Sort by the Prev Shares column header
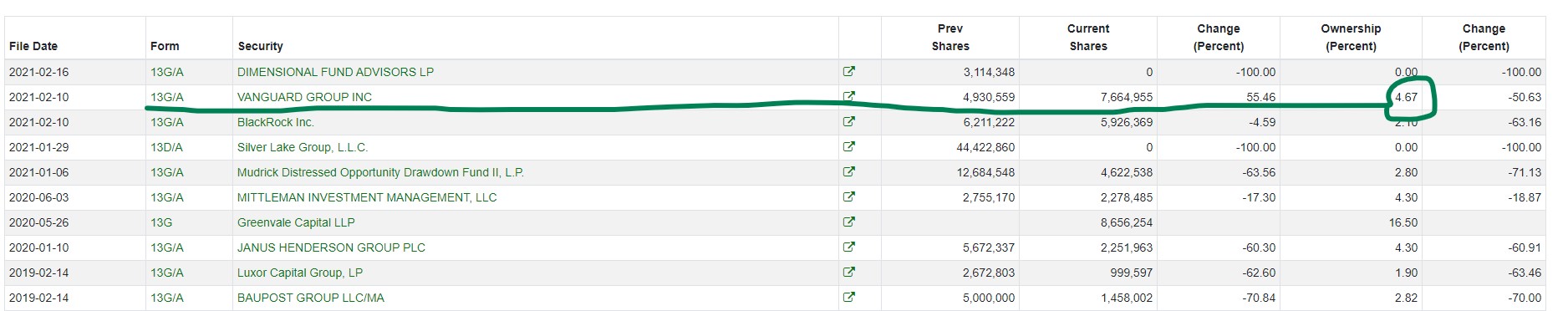The height and width of the screenshot is (311, 1568). [x=950, y=37]
